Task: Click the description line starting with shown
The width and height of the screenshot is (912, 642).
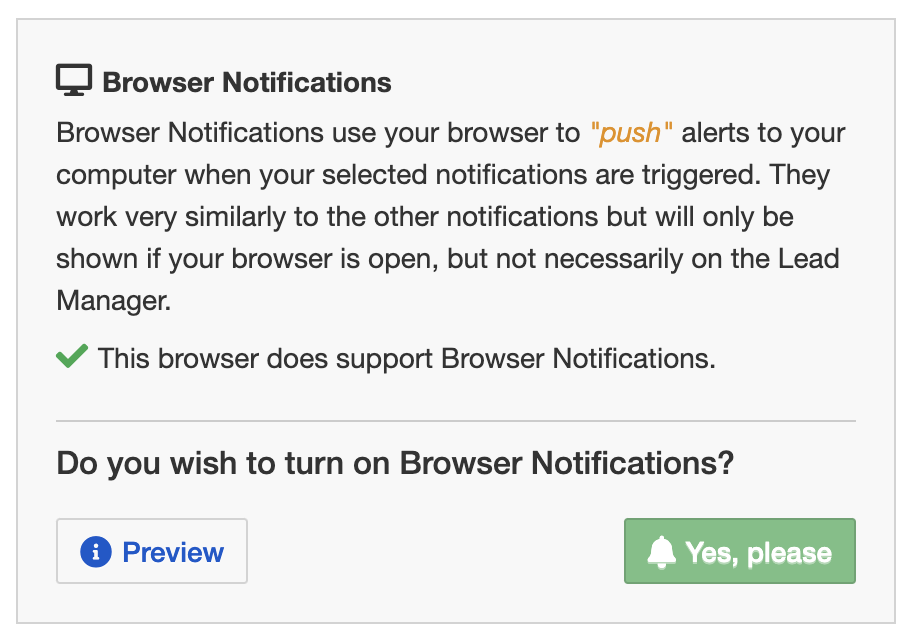Action: coord(448,259)
